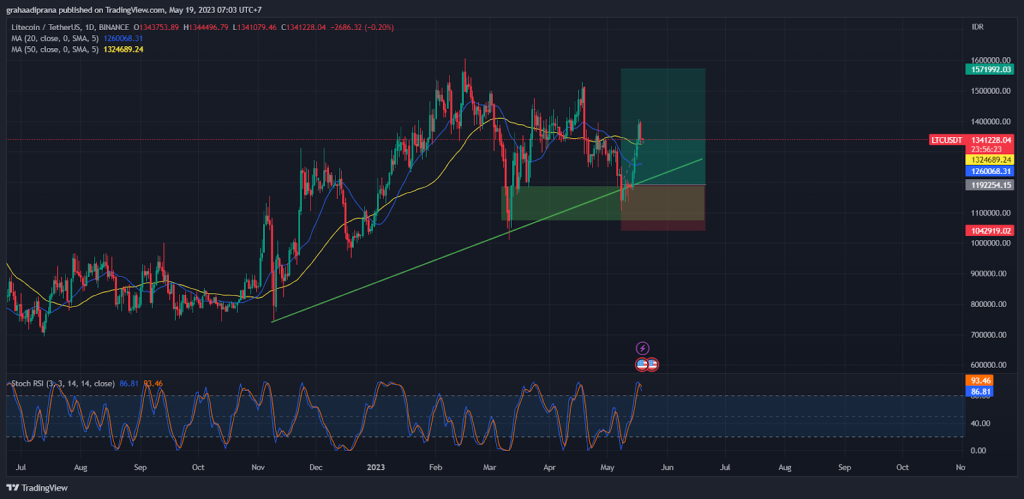Click the change value −2686.32 (−0.20%)
1024x499 pixels.
[363, 27]
